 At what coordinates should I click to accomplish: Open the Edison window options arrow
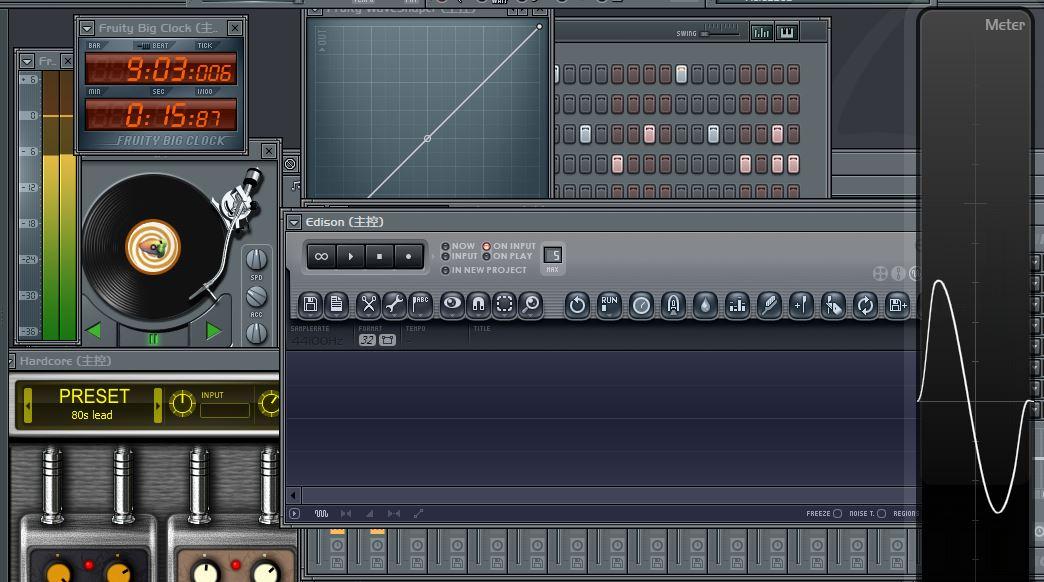pyautogui.click(x=294, y=222)
